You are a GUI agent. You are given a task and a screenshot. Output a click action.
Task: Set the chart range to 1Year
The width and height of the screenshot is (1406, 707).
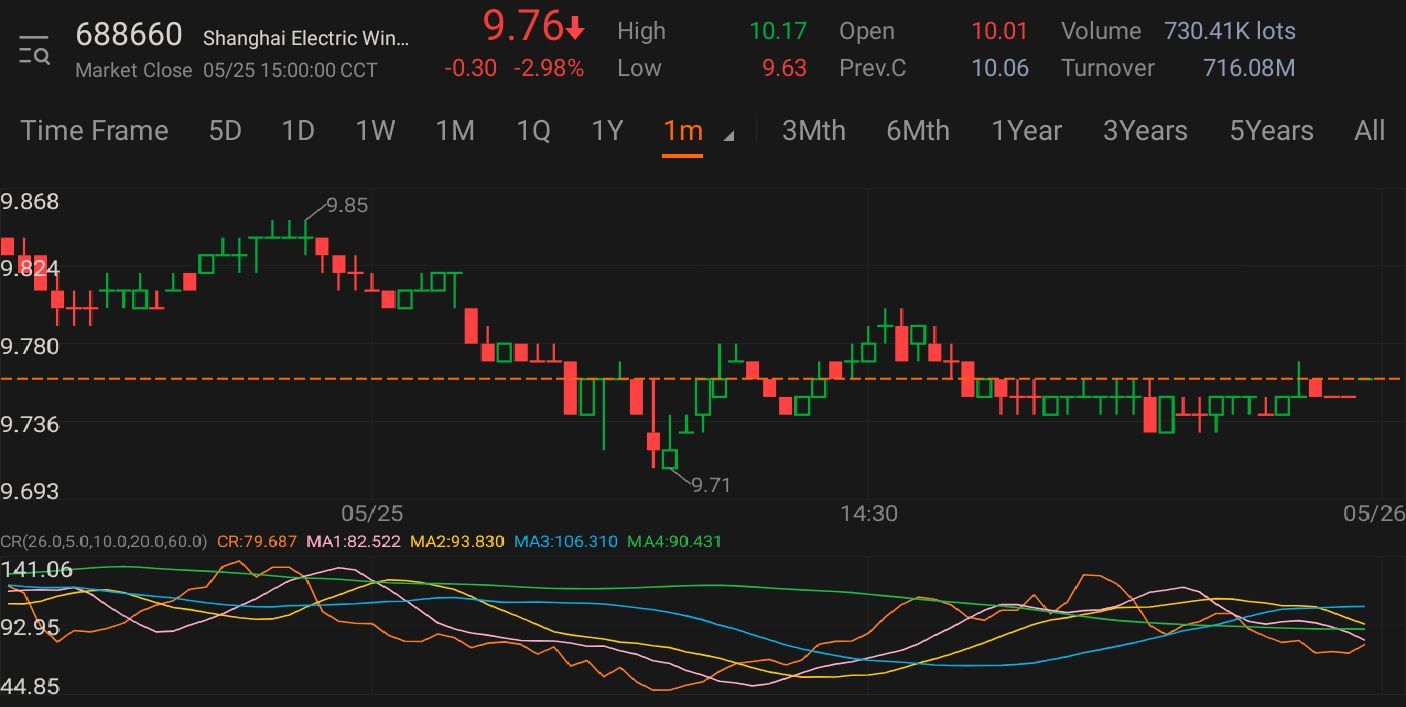click(x=1026, y=131)
